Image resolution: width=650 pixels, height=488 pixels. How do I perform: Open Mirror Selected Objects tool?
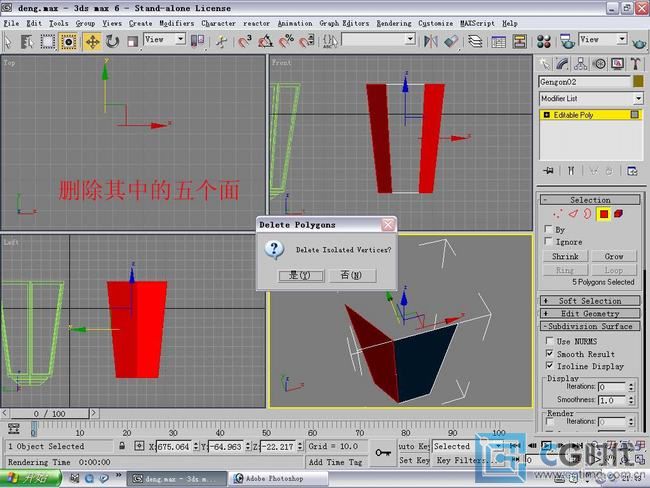tap(431, 41)
